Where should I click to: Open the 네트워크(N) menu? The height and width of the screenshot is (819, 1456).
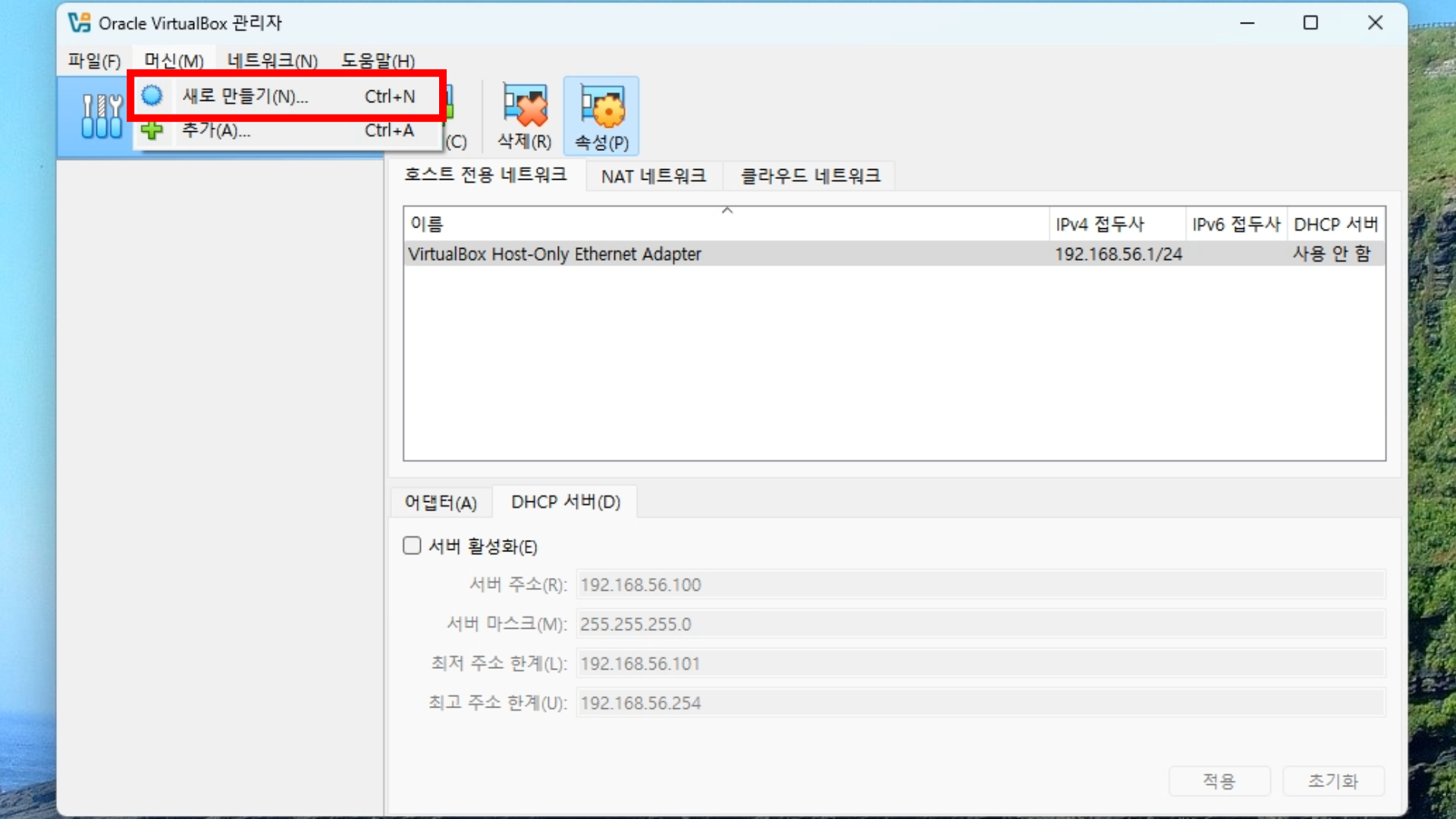coord(272,61)
